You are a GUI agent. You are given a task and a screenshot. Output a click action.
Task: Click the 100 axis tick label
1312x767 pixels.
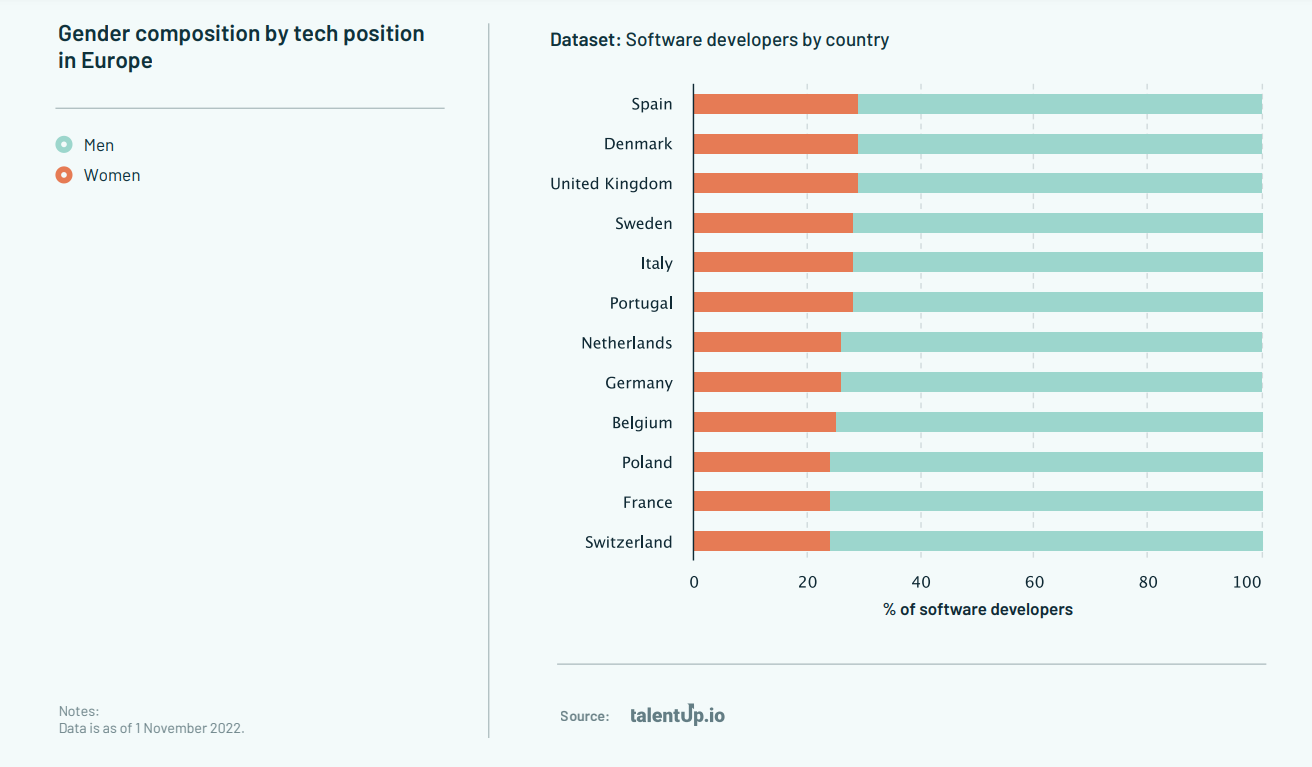1248,582
